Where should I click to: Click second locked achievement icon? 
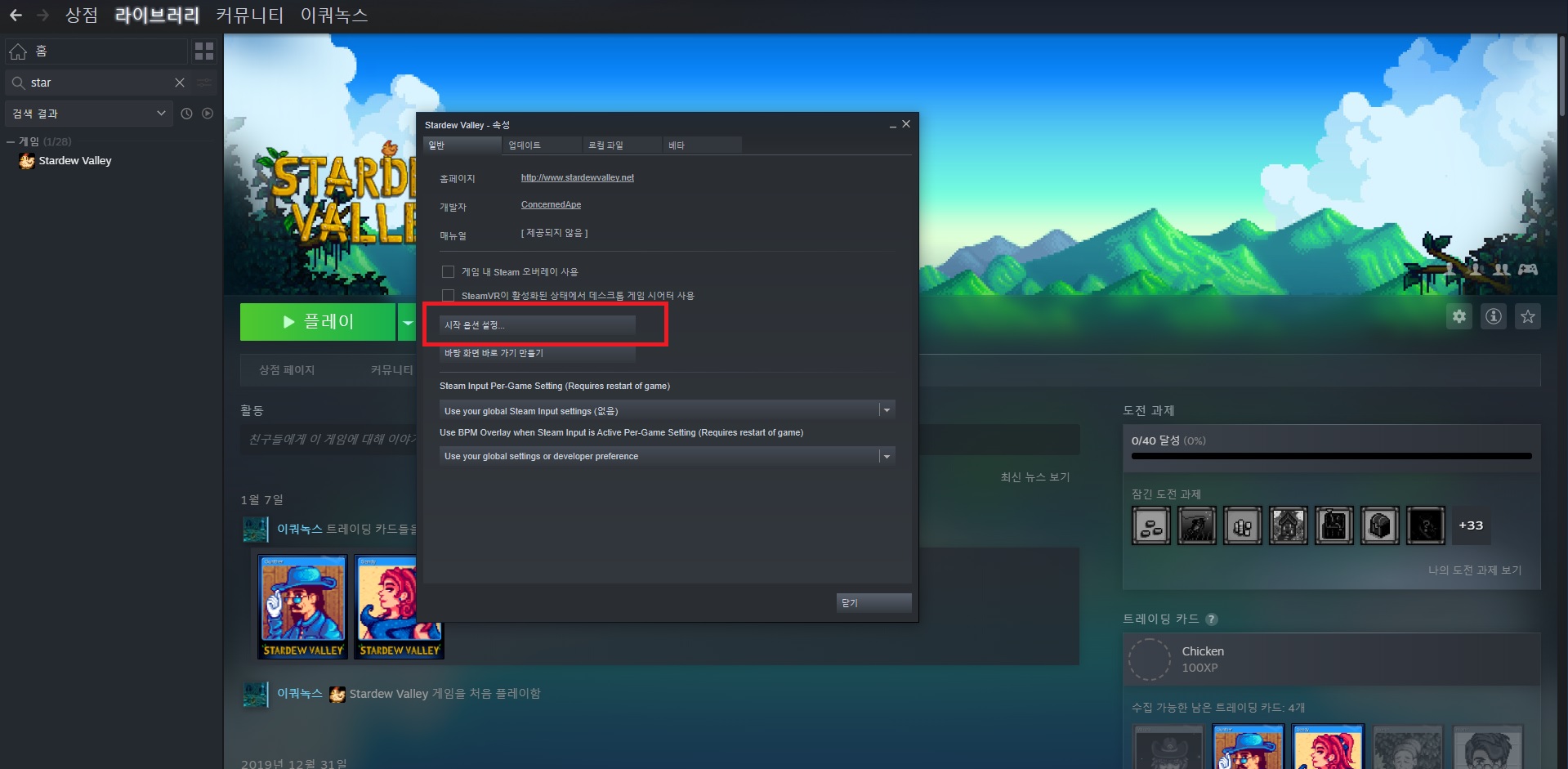pyautogui.click(x=1197, y=525)
